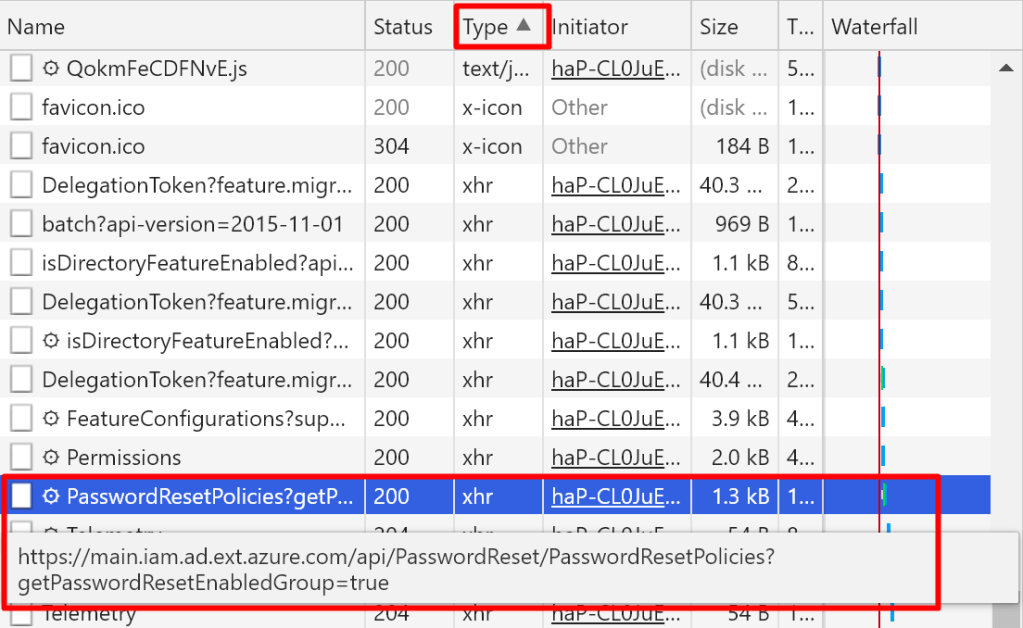
Task: Open initiator link for QokmFeCDFNvE.js row
Action: coord(616,69)
